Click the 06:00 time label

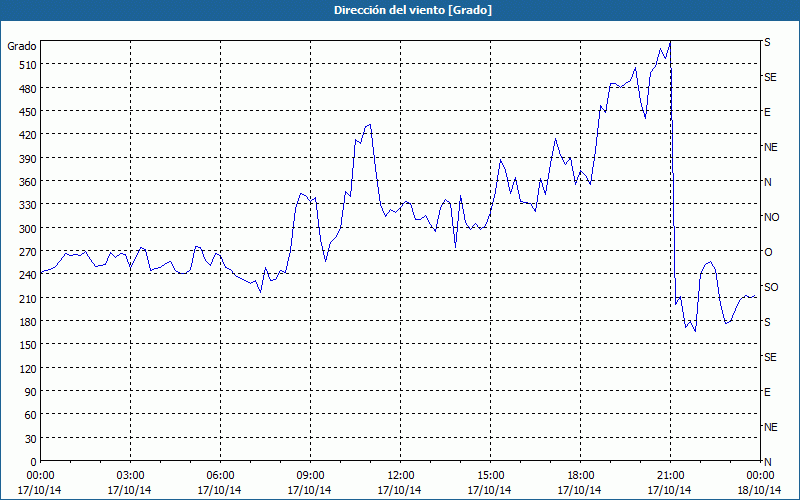pyautogui.click(x=220, y=476)
